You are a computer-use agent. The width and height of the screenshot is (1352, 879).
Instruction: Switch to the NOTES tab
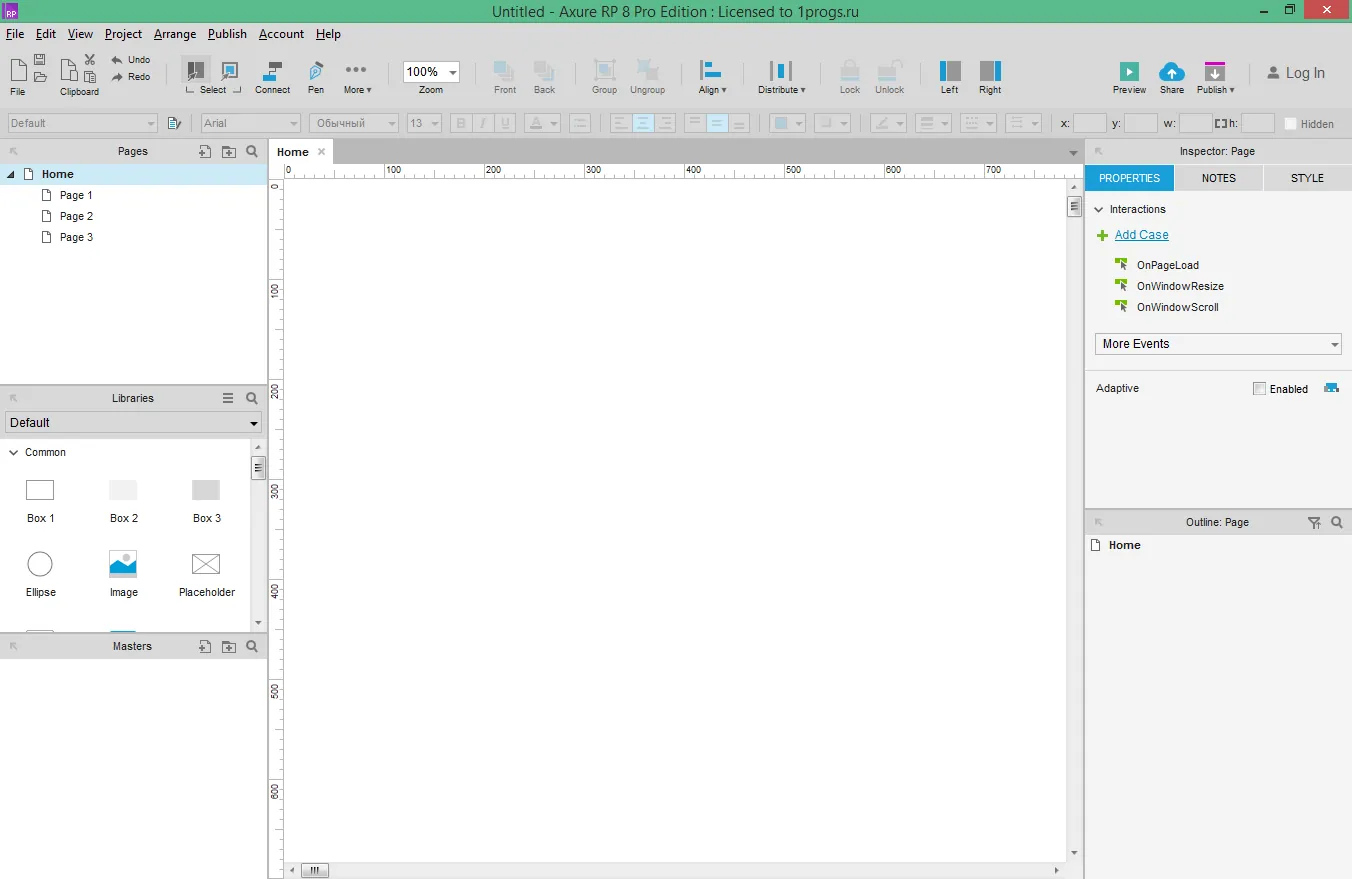pyautogui.click(x=1219, y=178)
